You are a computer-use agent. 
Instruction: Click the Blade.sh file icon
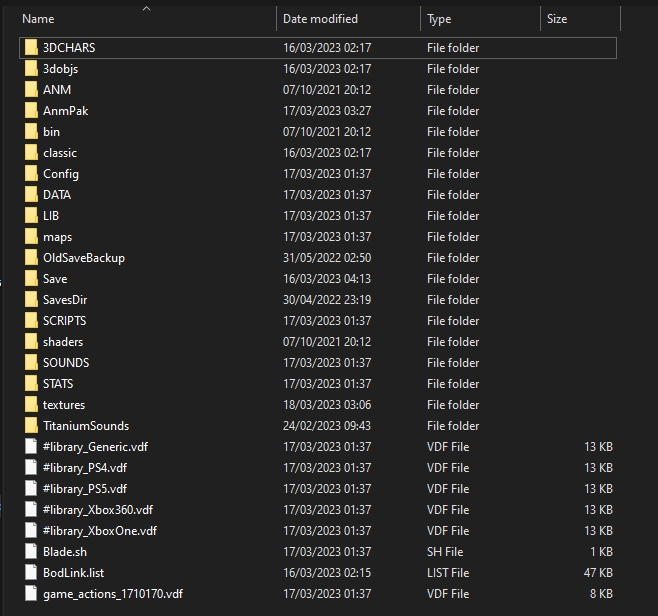31,551
